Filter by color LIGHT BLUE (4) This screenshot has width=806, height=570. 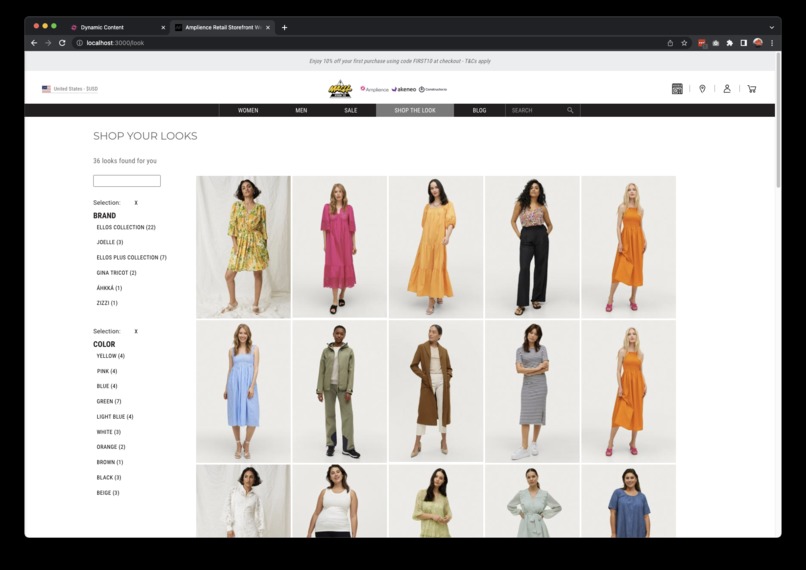point(115,417)
